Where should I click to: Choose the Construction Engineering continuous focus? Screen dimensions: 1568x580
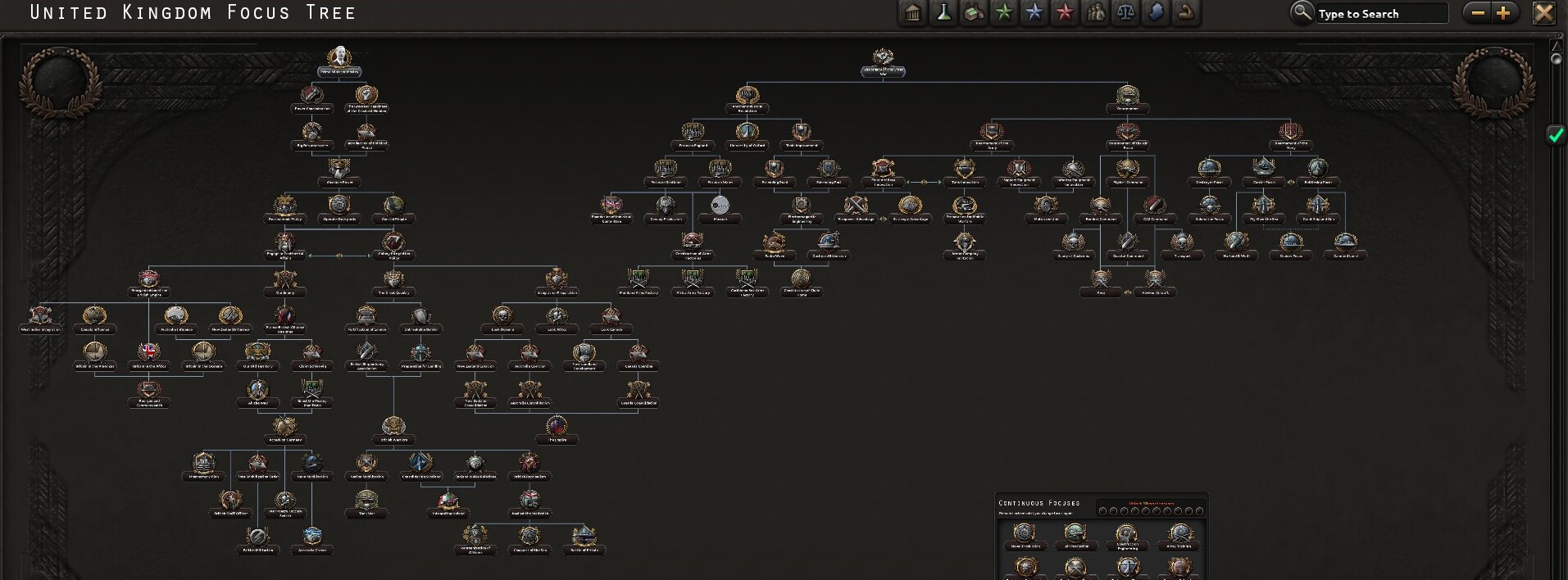pyautogui.click(x=1127, y=537)
